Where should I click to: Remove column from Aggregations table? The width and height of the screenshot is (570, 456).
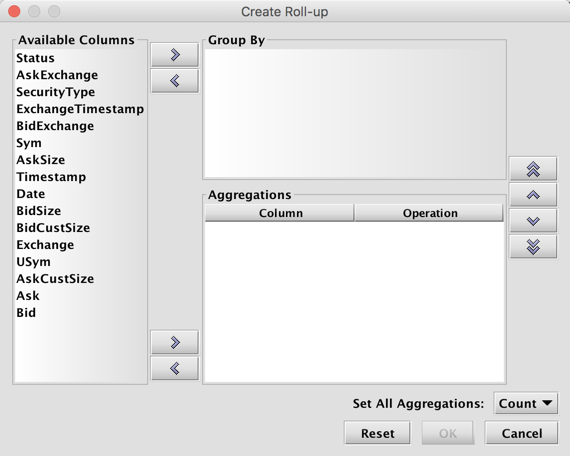pos(175,368)
